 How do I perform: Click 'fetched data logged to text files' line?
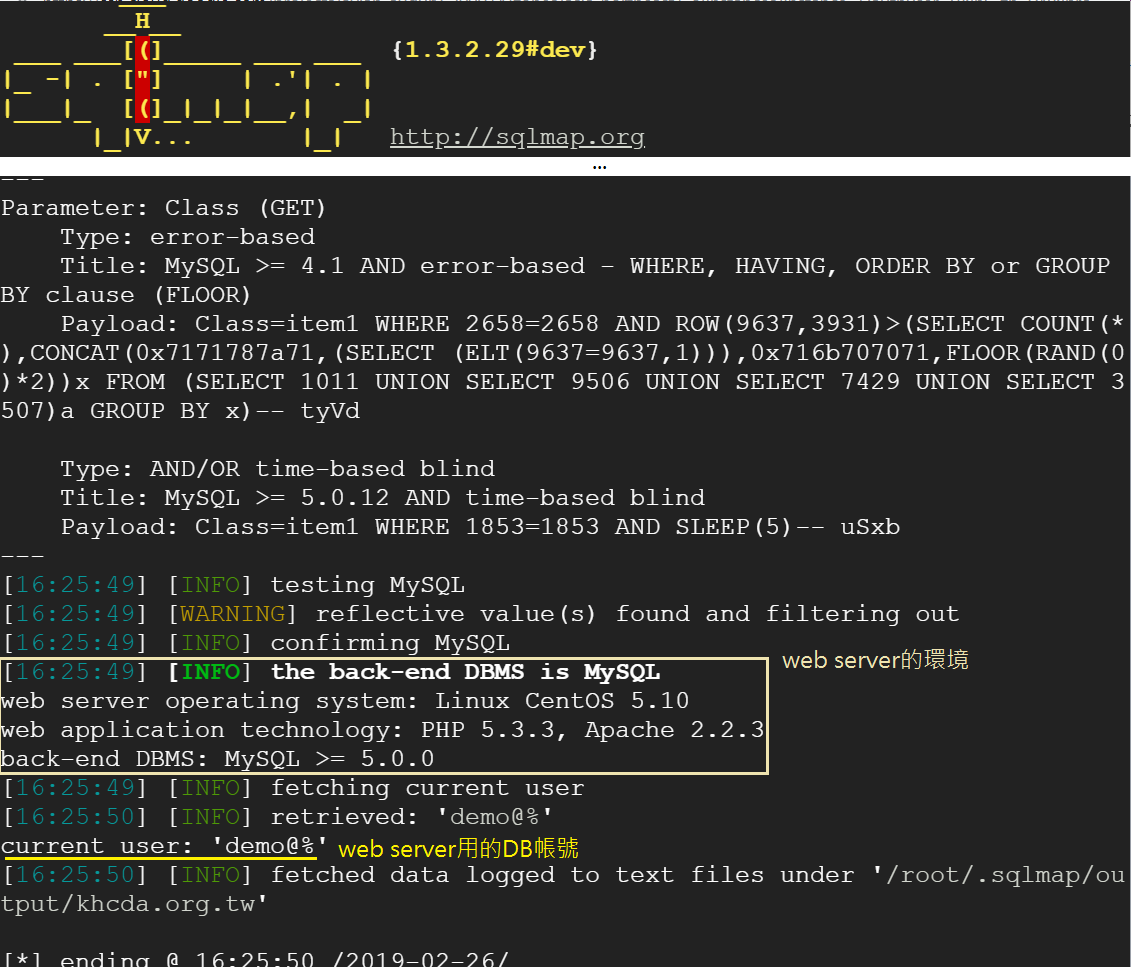[x=564, y=875]
